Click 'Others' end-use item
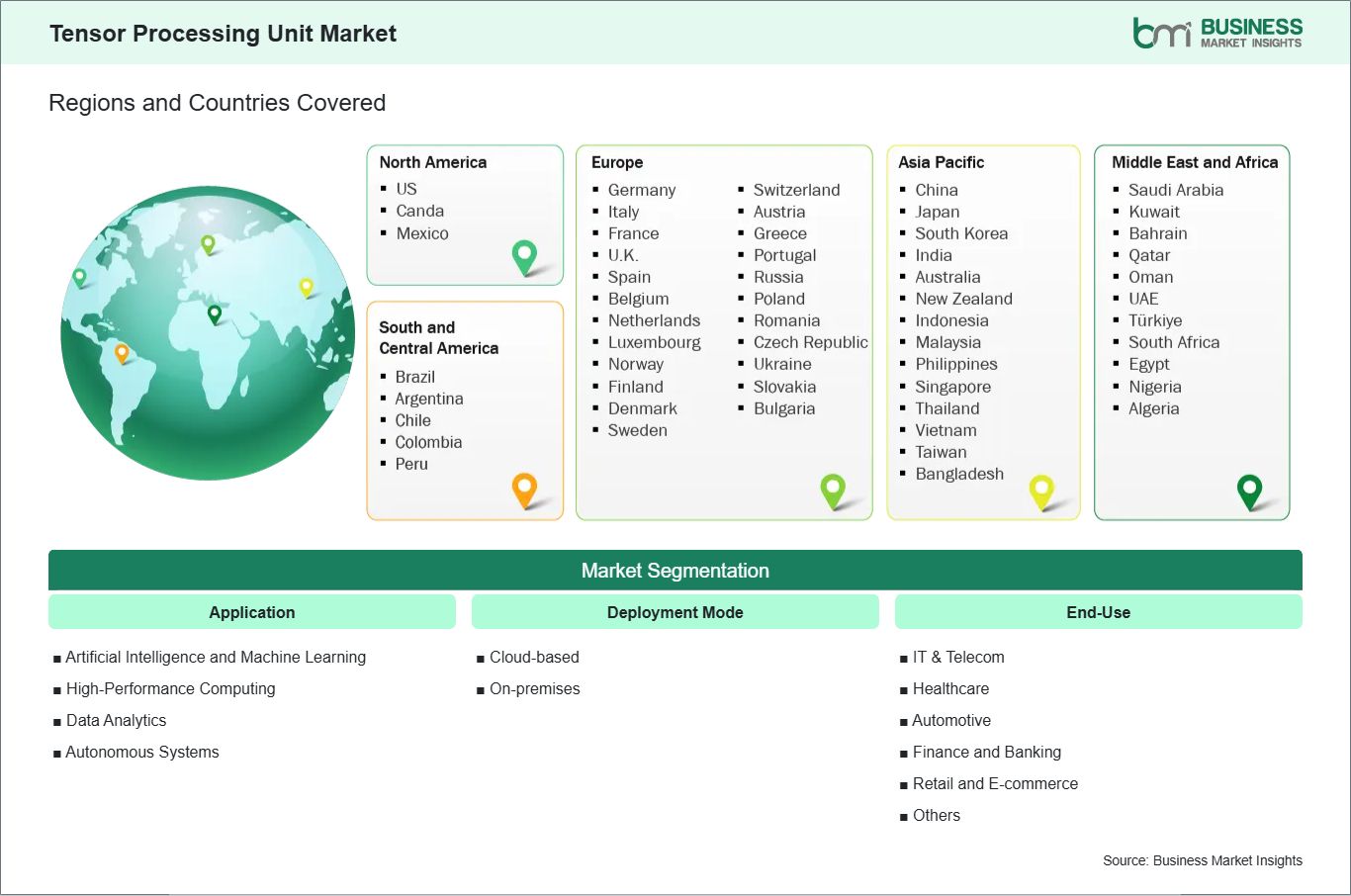The height and width of the screenshot is (896, 1351). pos(937,815)
